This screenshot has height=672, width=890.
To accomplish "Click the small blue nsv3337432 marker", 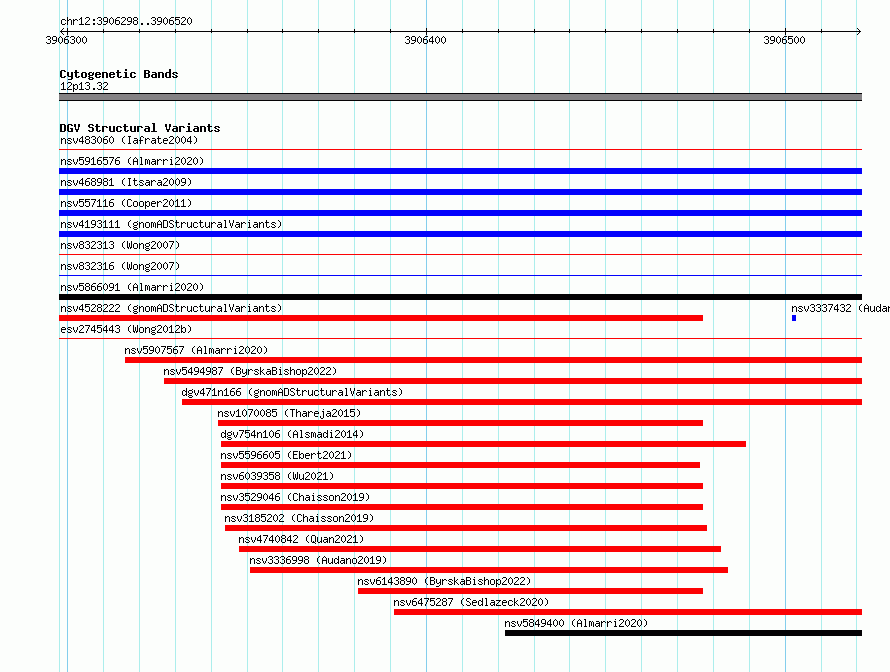I will (794, 318).
